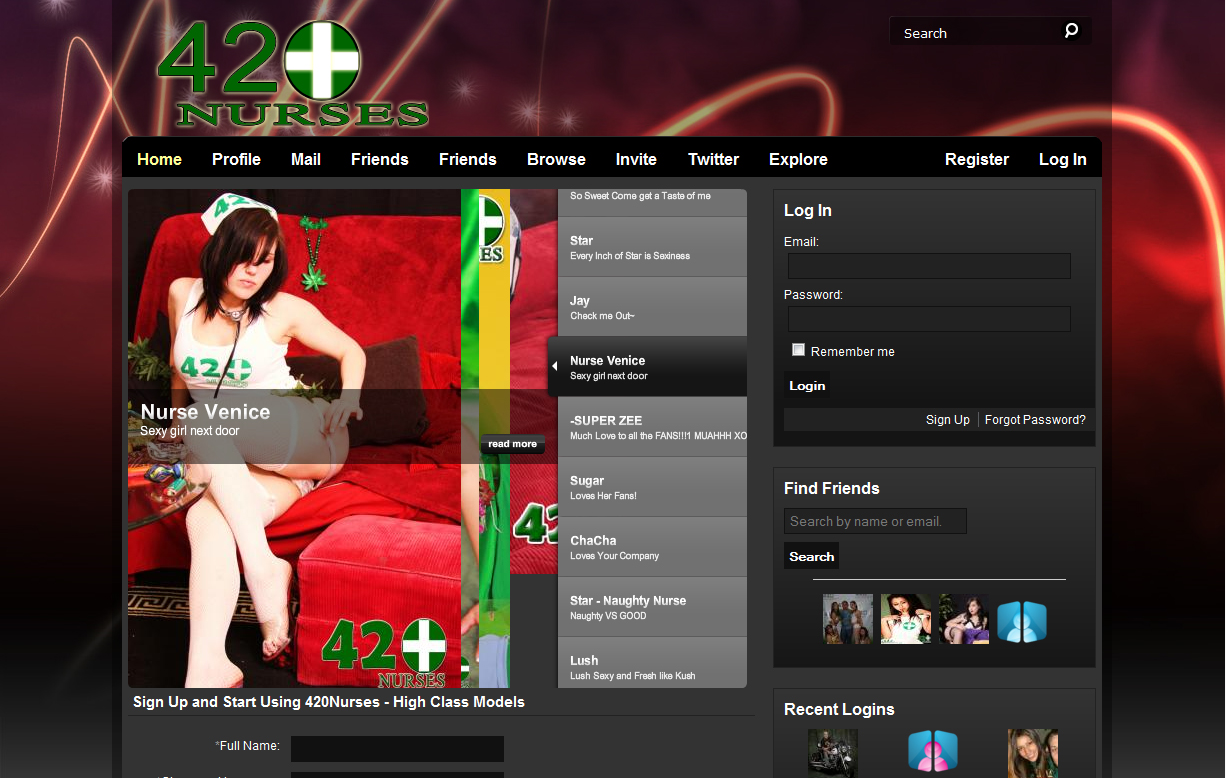
Task: Select the Jay slide entry
Action: (652, 307)
